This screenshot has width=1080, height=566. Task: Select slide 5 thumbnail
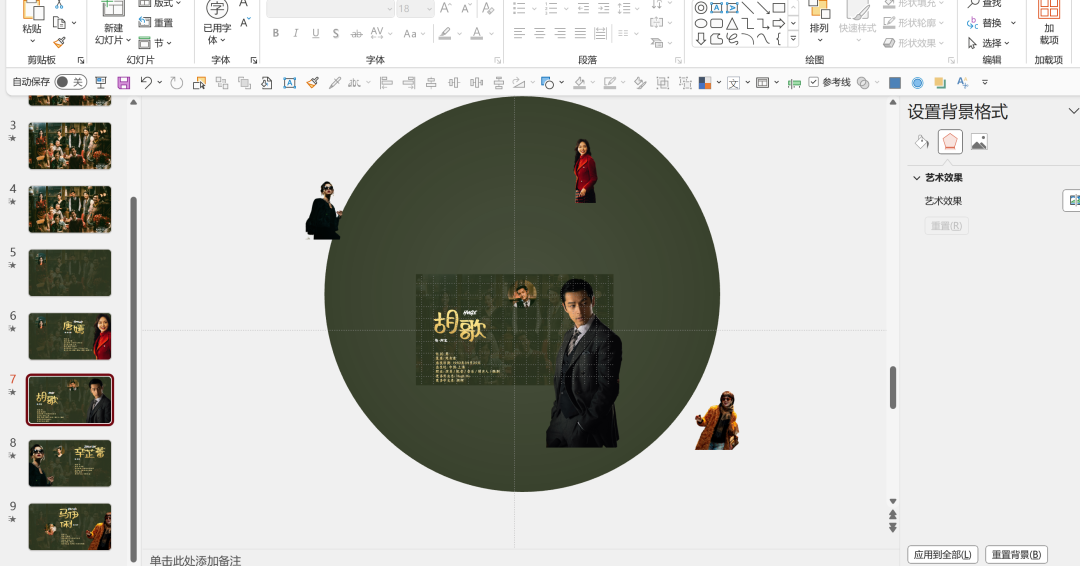point(70,273)
